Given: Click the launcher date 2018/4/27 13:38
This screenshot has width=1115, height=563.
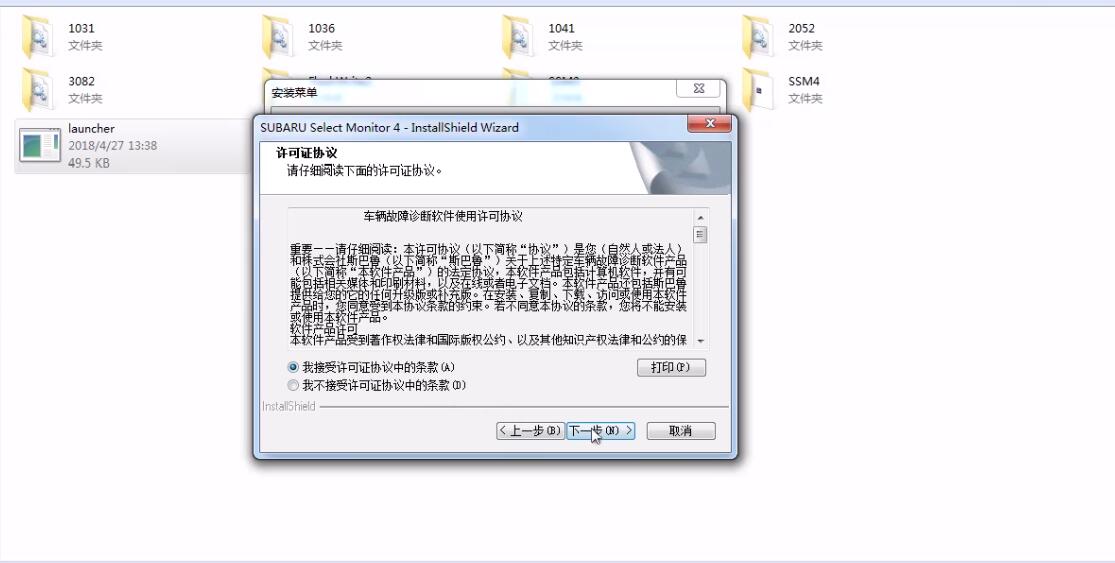Looking at the screenshot, I should point(112,146).
